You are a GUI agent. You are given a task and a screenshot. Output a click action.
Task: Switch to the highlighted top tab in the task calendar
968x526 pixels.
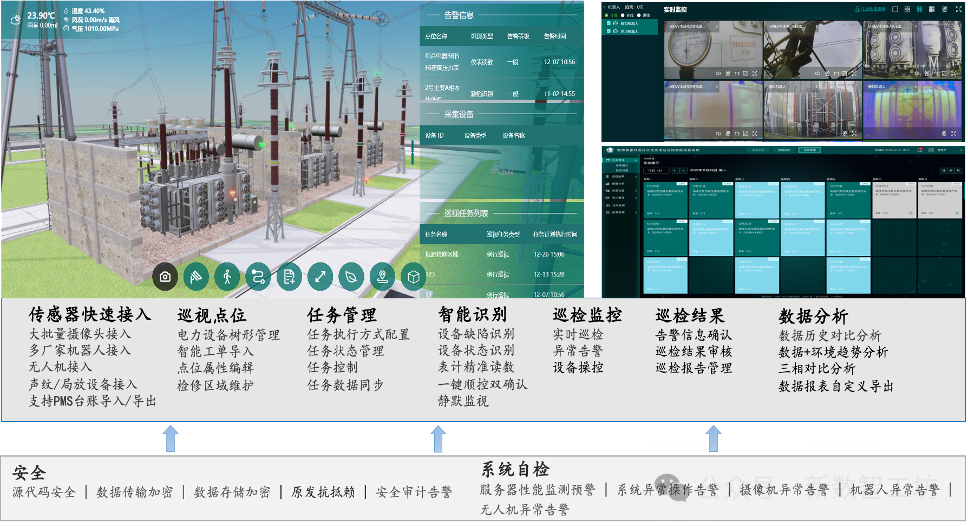coord(809,150)
